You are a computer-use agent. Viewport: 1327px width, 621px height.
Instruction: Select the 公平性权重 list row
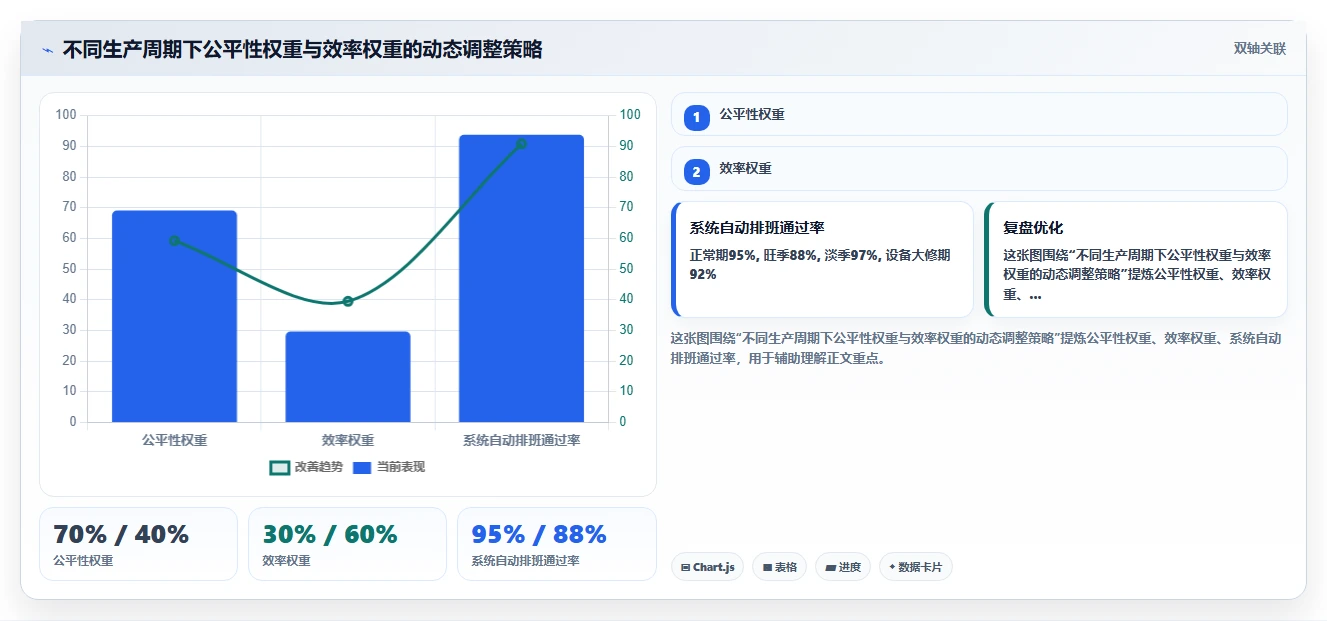(x=979, y=114)
